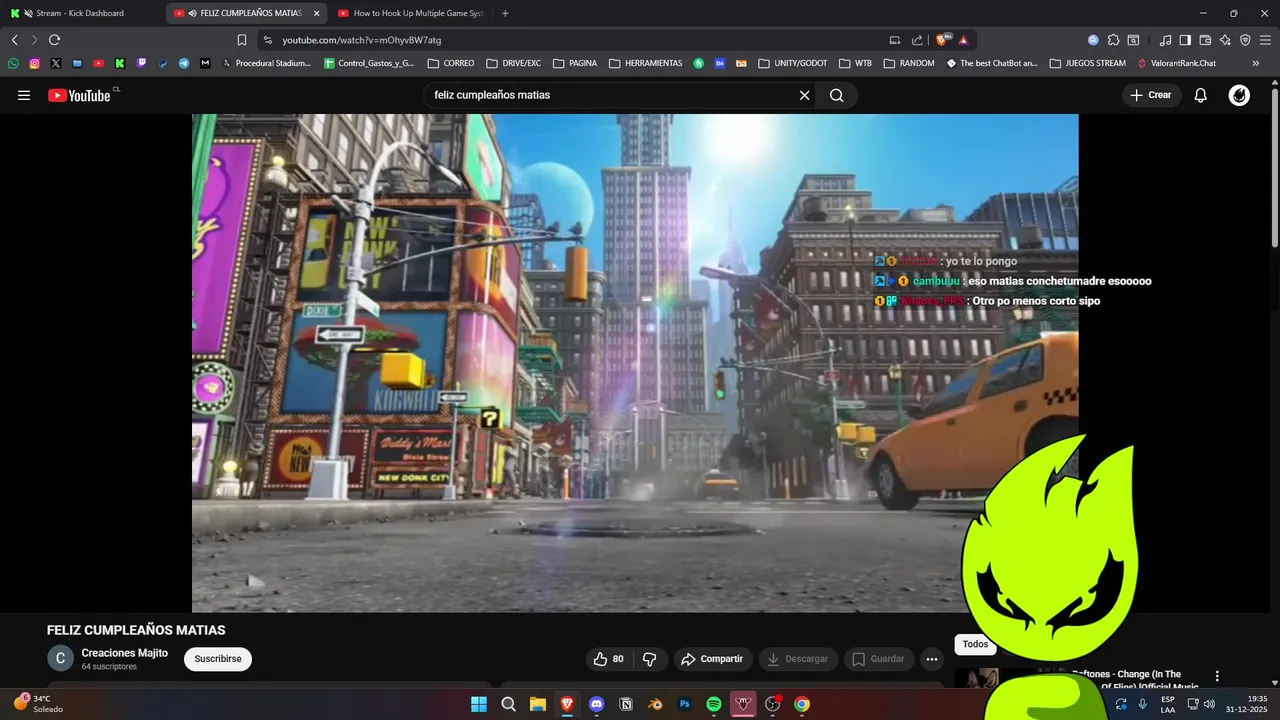Open the Windows Start menu
The width and height of the screenshot is (1280, 720).
pos(479,704)
